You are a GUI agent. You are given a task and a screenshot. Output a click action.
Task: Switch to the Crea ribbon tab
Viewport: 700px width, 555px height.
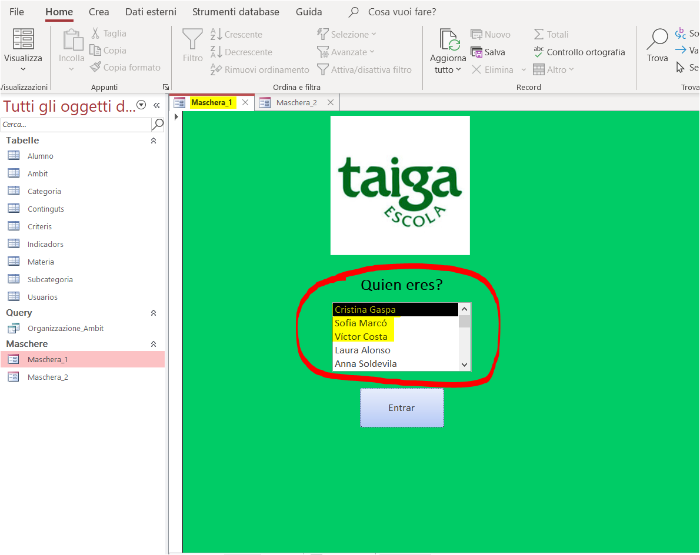click(99, 12)
